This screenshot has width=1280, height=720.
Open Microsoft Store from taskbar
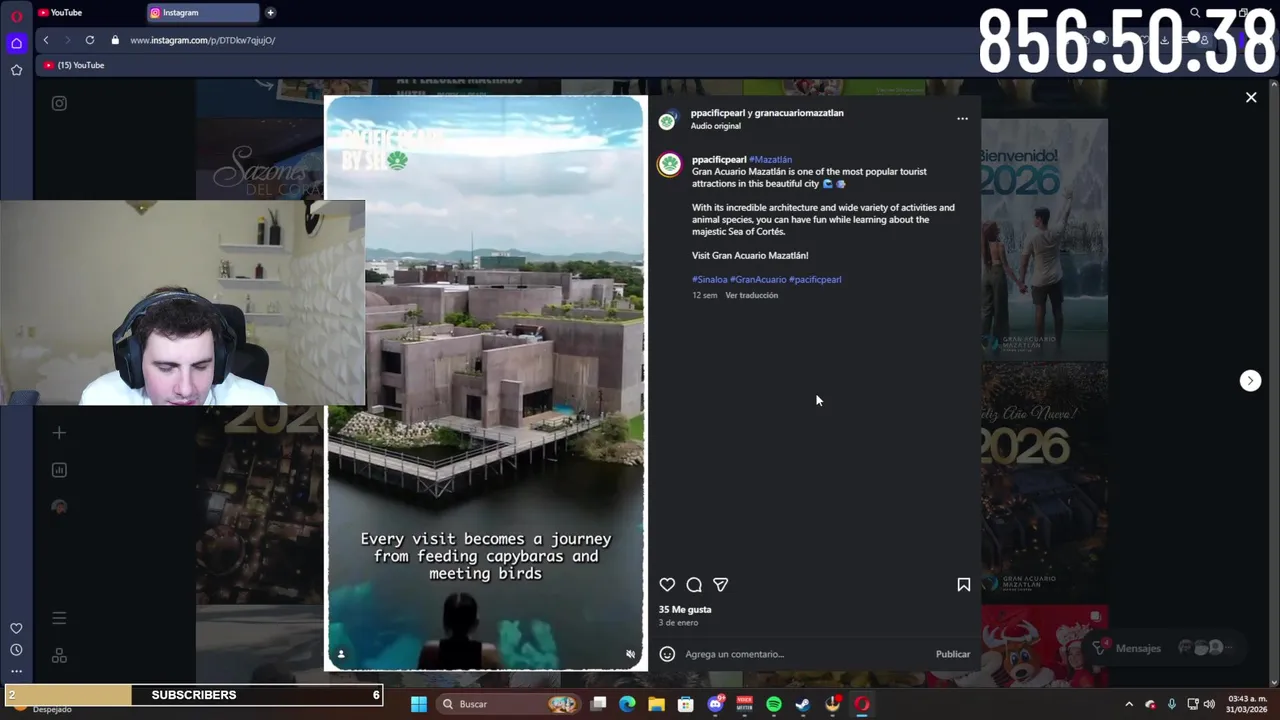click(685, 704)
